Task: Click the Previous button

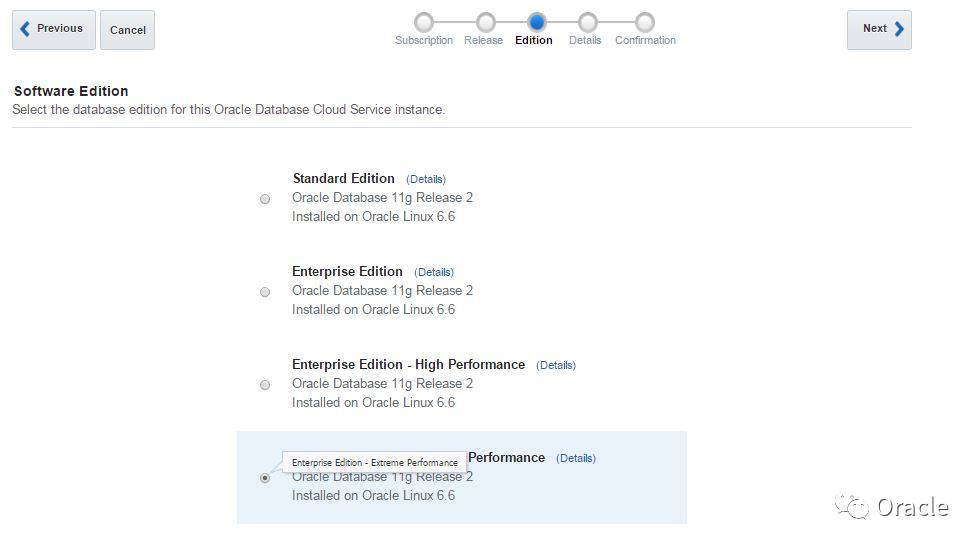Action: pos(54,30)
